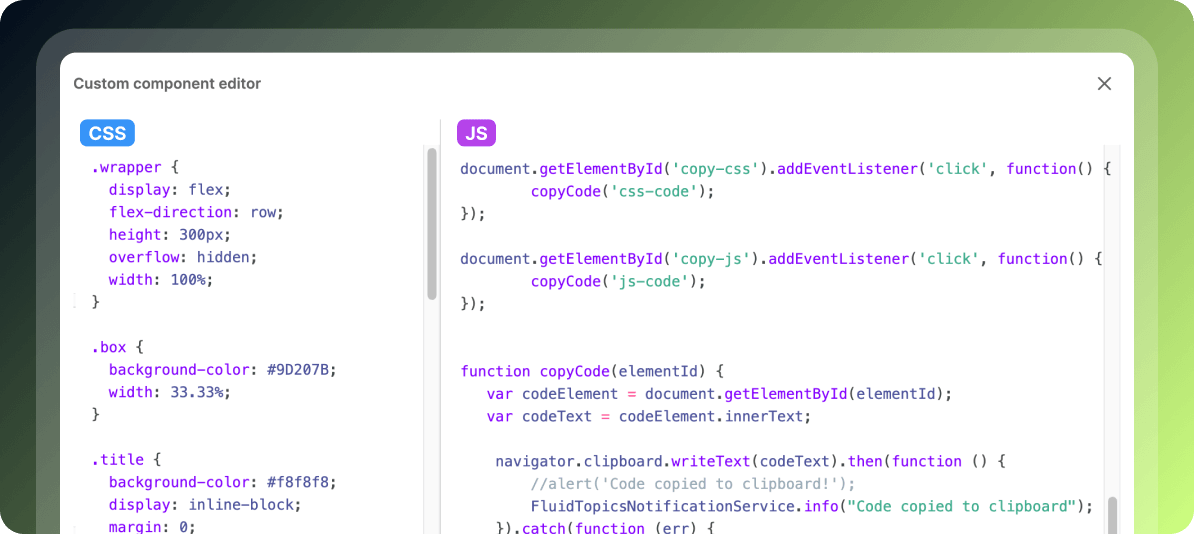1194x534 pixels.
Task: Click the blue CSS badge
Action: click(107, 133)
